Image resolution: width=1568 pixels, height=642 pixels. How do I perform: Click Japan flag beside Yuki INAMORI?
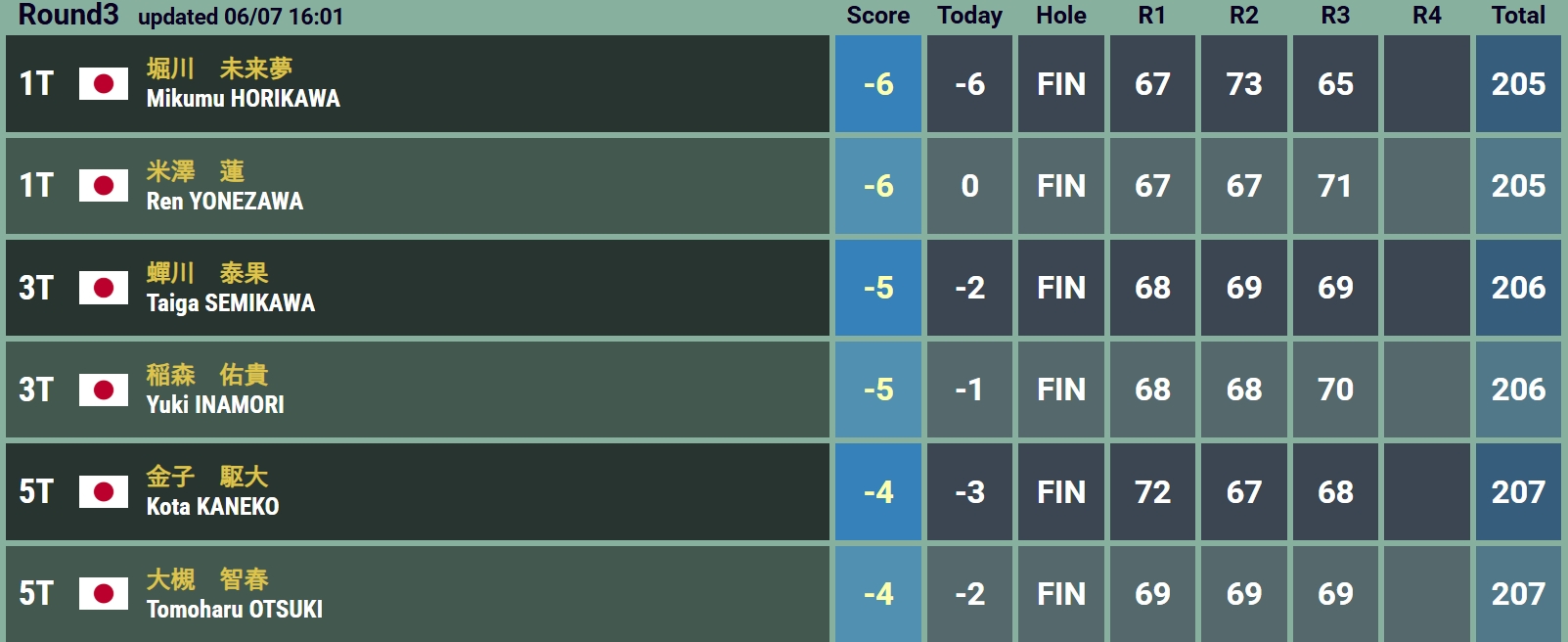104,390
